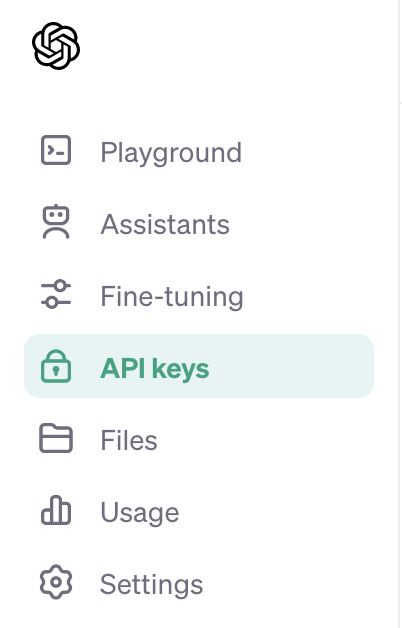This screenshot has height=628, width=402.
Task: Click the Files folder icon
Action: click(x=56, y=438)
